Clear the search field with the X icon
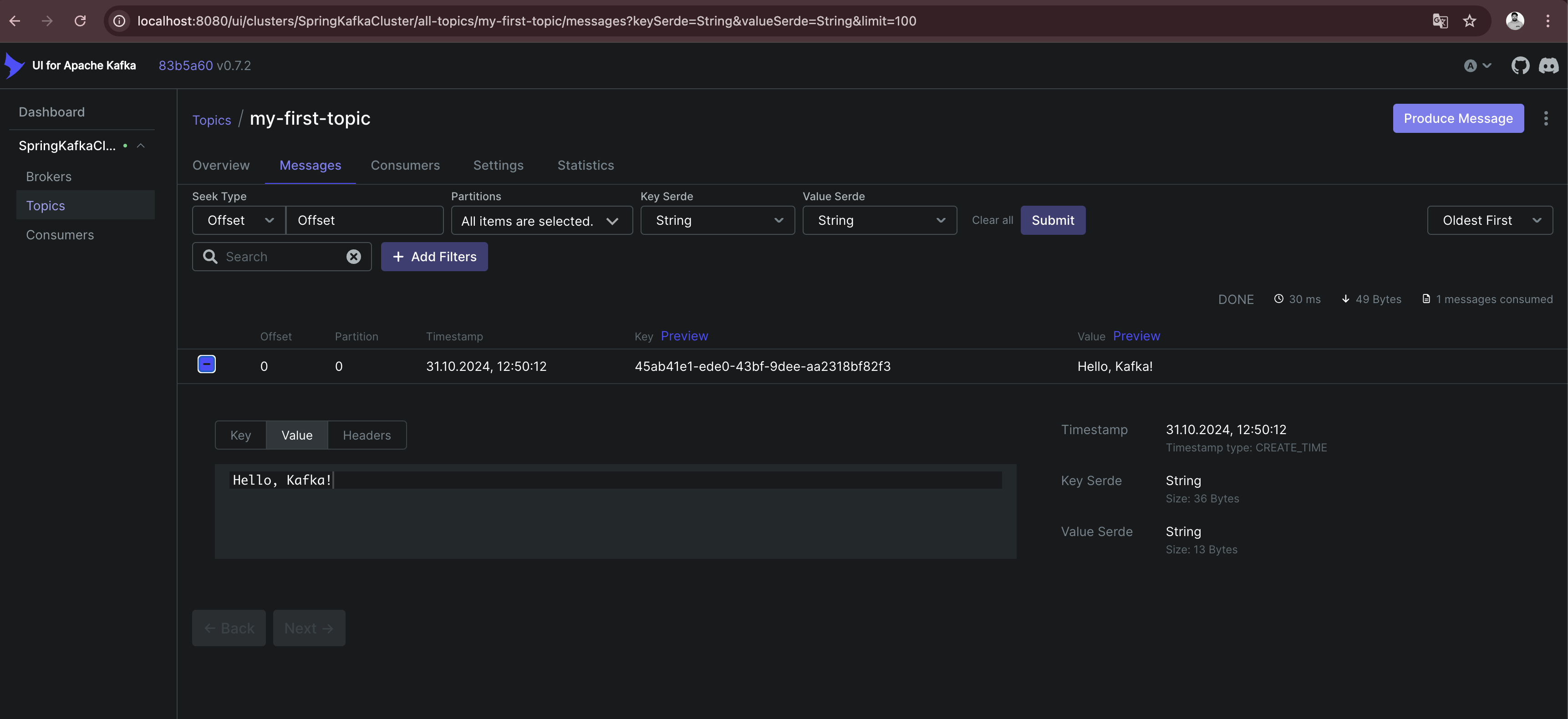Screen dimensions: 1568x719 point(354,257)
